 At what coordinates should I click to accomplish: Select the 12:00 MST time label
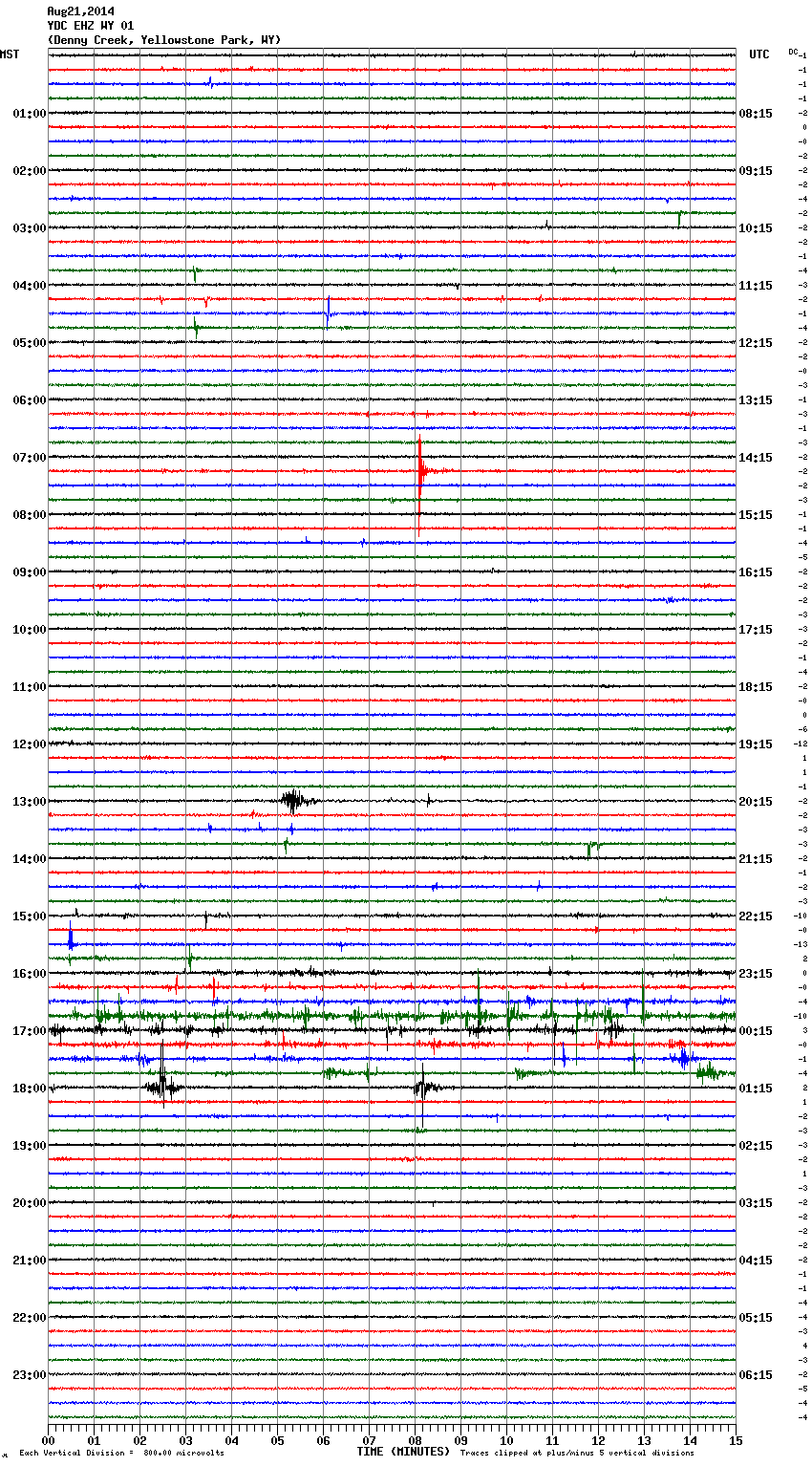pos(29,744)
